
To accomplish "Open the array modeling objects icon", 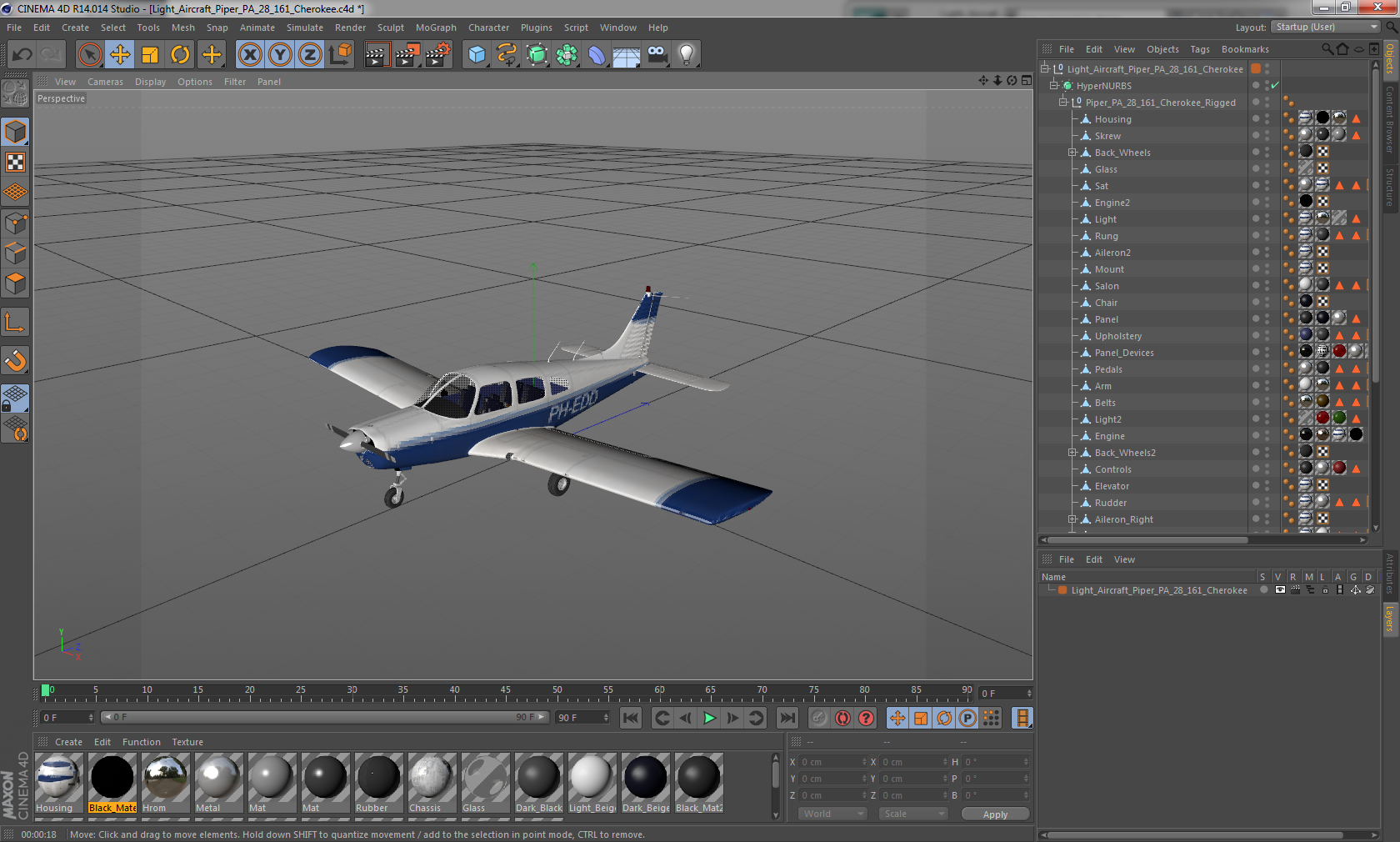I will coord(567,55).
